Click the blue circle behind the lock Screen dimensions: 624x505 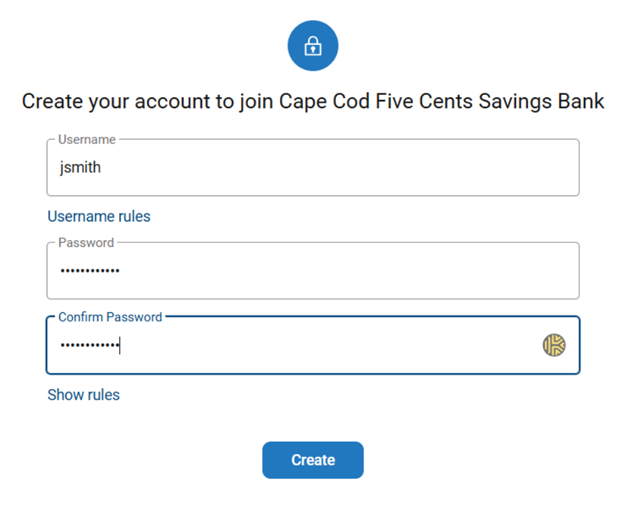tap(296, 32)
